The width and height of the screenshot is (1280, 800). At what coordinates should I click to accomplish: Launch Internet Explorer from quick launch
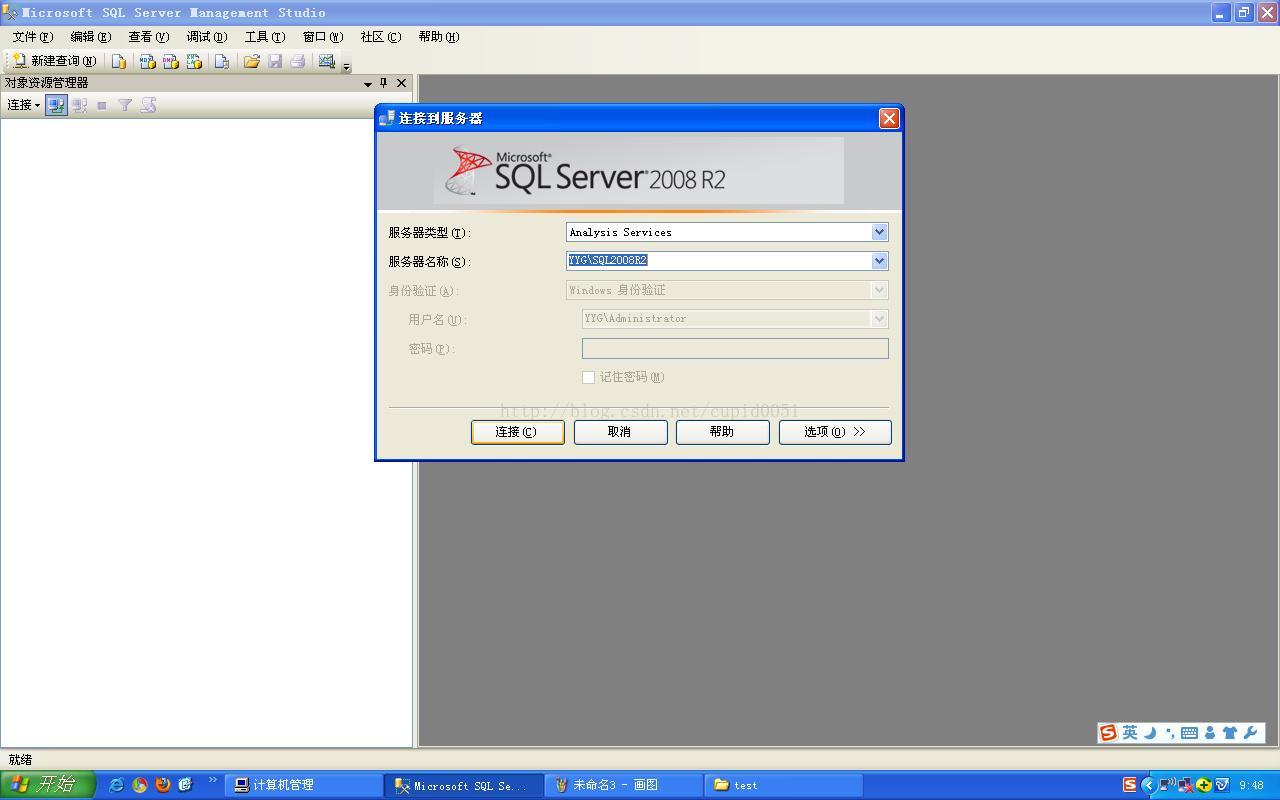tap(116, 785)
